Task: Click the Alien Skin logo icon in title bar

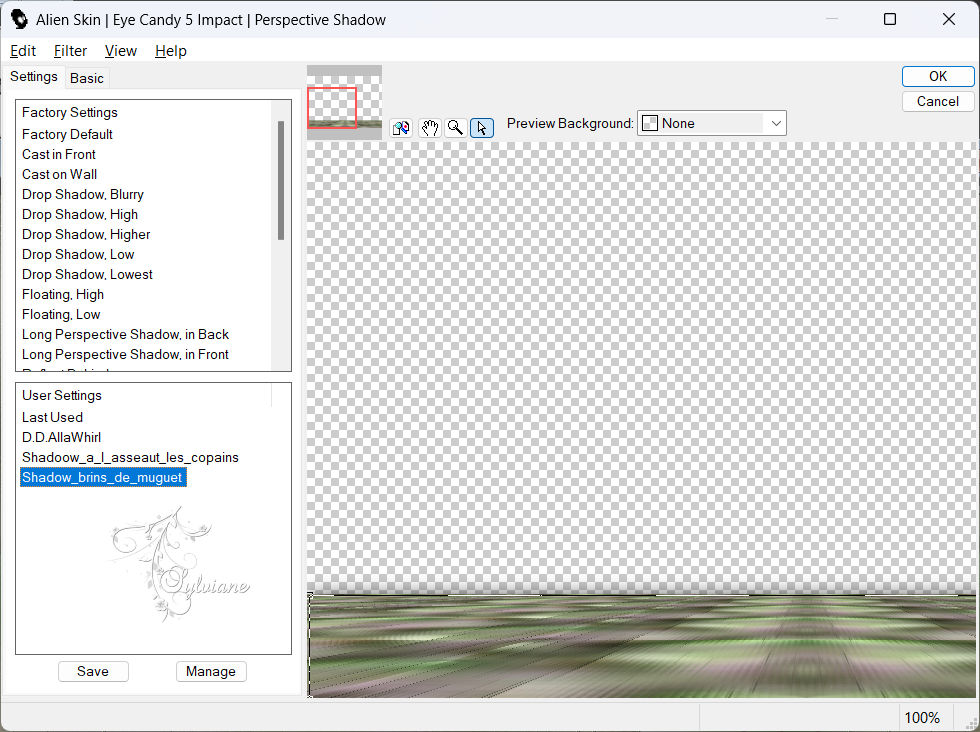Action: tap(19, 19)
